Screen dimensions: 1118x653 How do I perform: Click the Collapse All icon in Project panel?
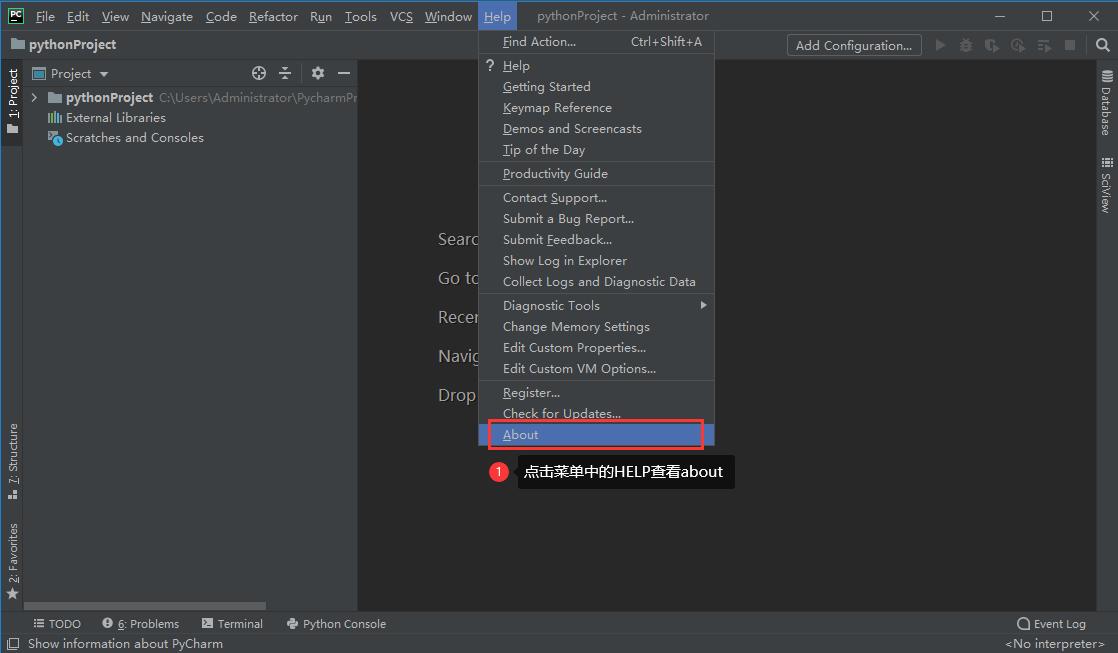(285, 73)
